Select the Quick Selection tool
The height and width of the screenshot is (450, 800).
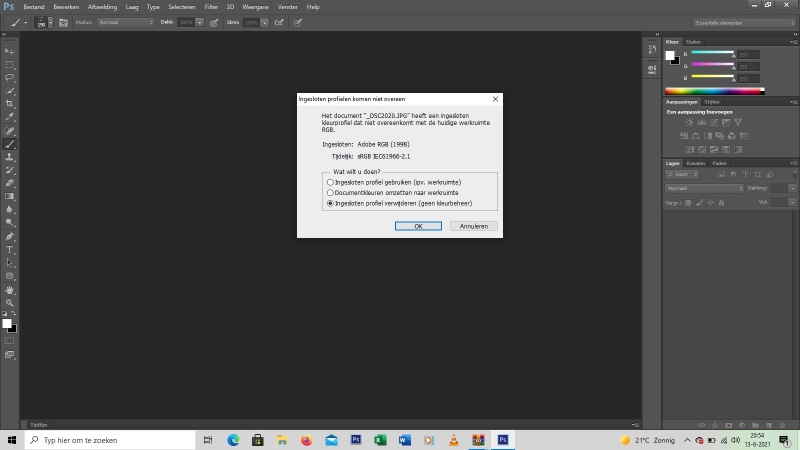[x=10, y=91]
